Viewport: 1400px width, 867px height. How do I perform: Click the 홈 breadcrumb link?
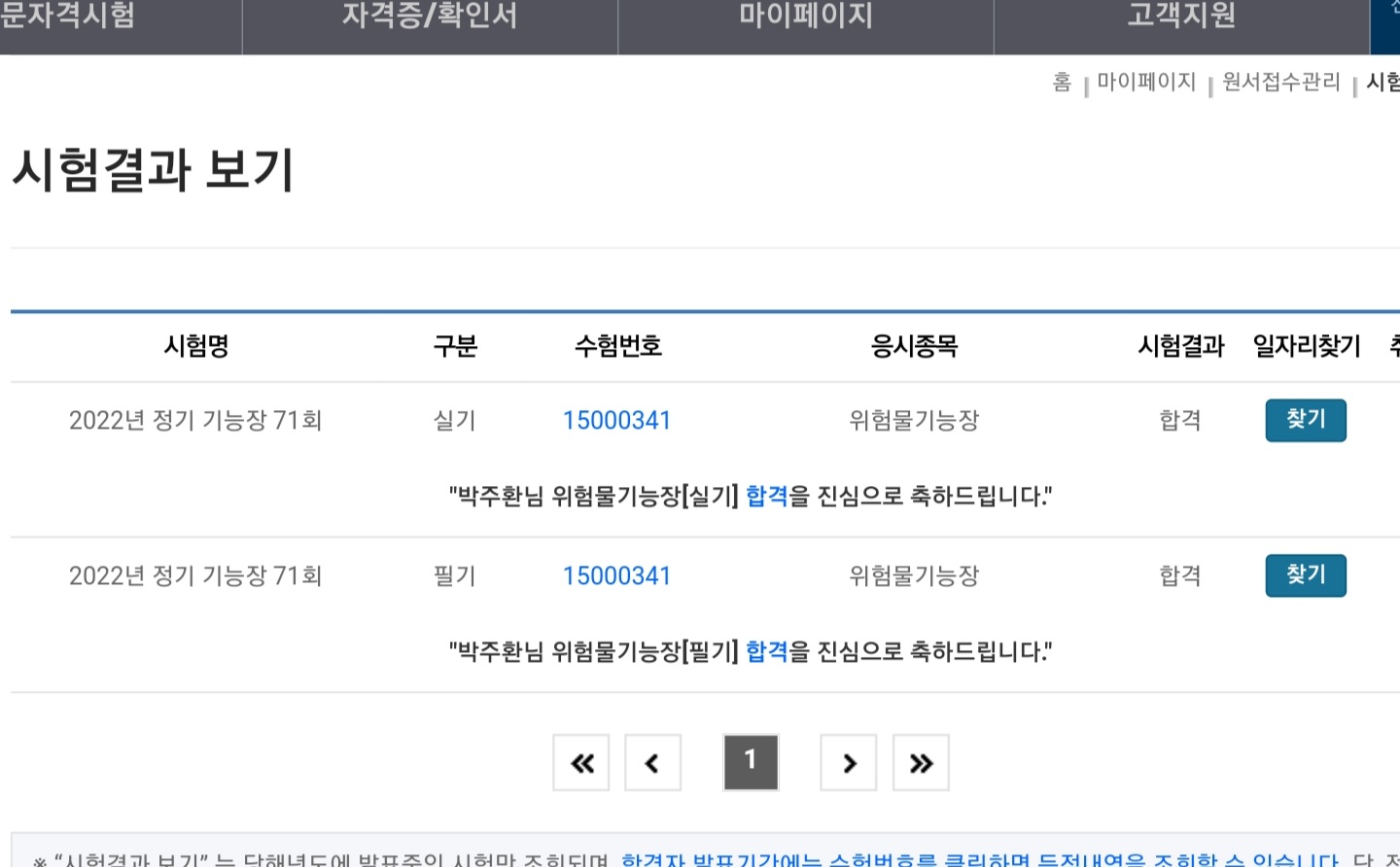(1062, 83)
